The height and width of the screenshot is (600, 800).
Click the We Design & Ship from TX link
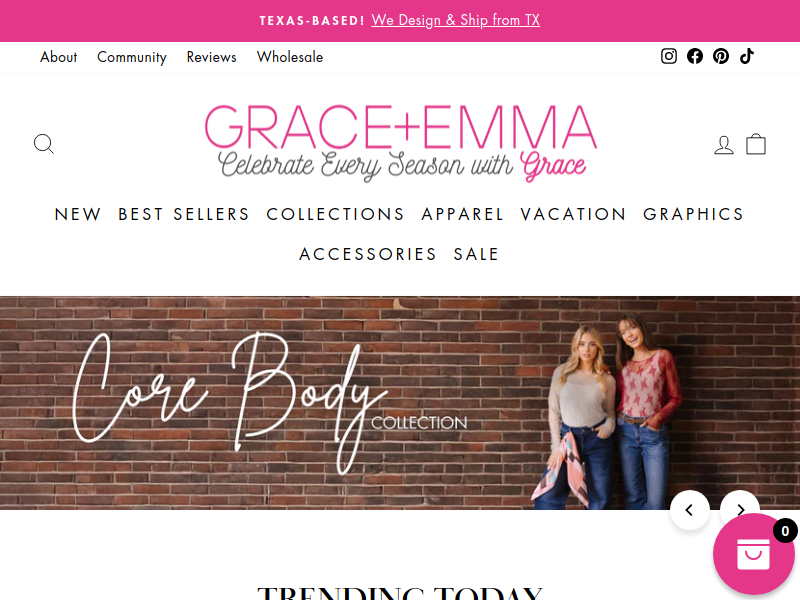[x=456, y=20]
